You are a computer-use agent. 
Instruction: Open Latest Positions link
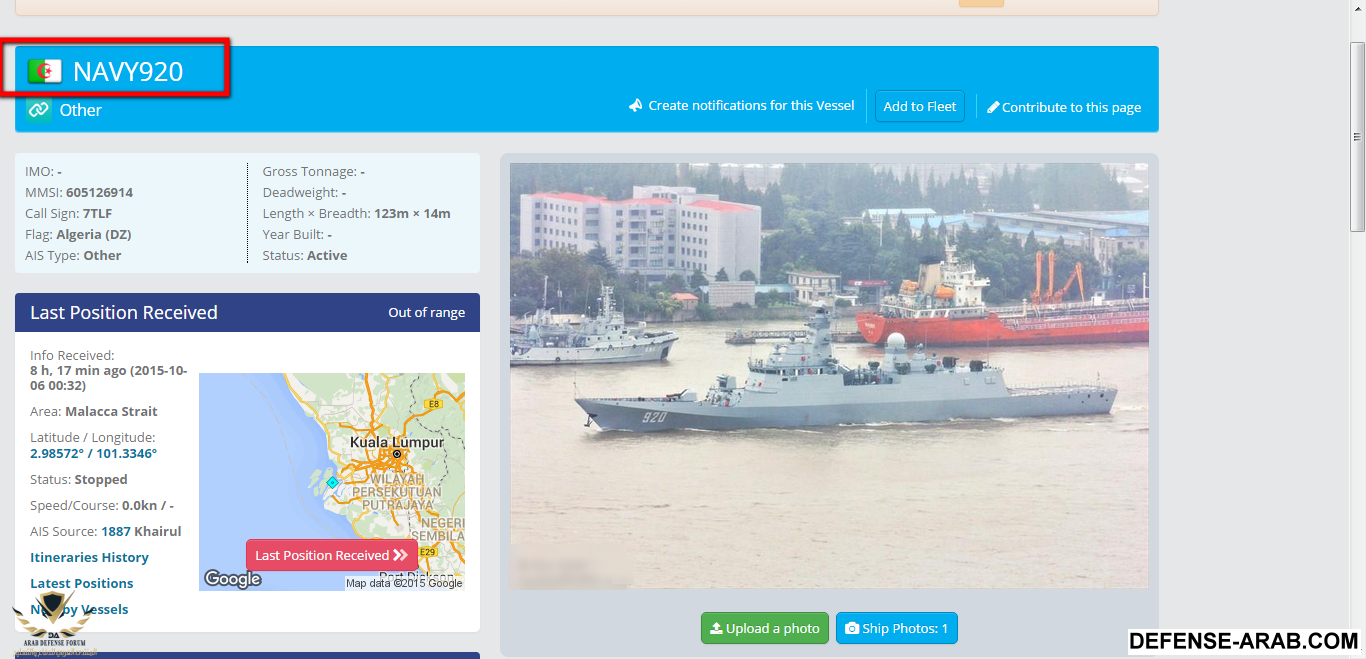coord(81,583)
